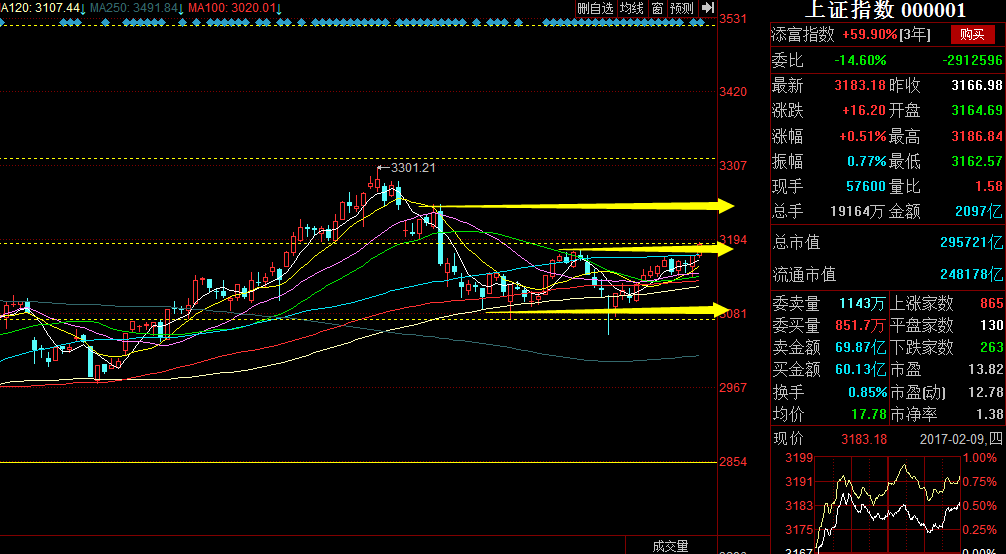The height and width of the screenshot is (554, 1006).
Task: Click the 市盈[动] value 12.78
Action: (987, 392)
